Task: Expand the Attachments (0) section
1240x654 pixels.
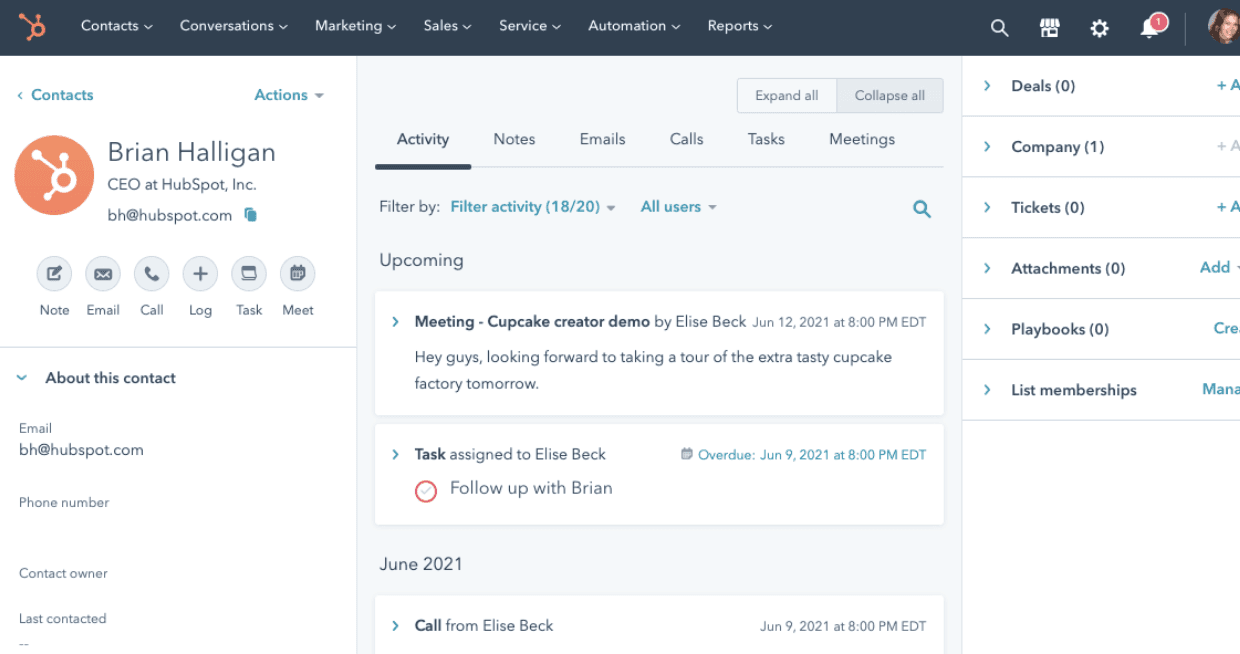Action: point(987,268)
